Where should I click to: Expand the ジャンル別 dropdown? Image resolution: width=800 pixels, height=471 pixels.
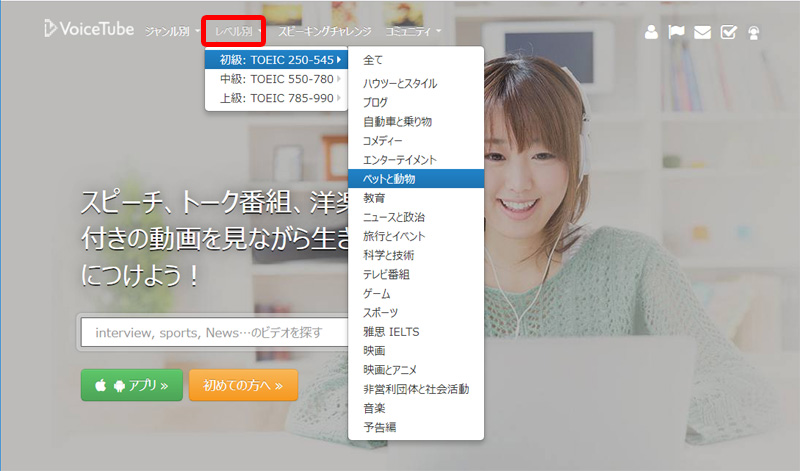[172, 32]
